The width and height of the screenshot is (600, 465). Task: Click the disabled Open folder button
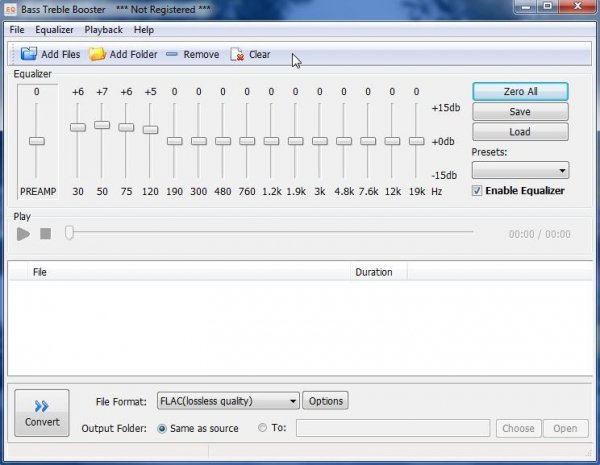click(565, 428)
